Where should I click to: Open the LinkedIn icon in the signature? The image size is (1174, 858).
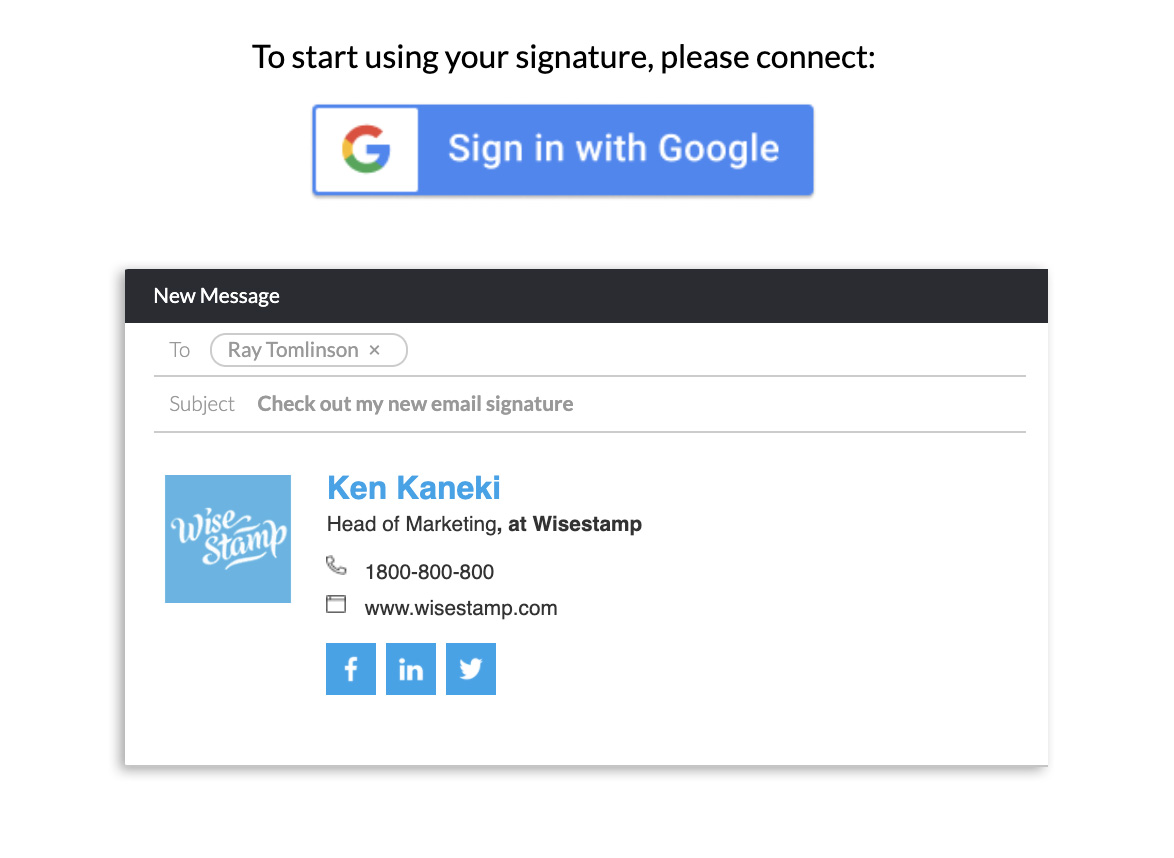tap(410, 669)
